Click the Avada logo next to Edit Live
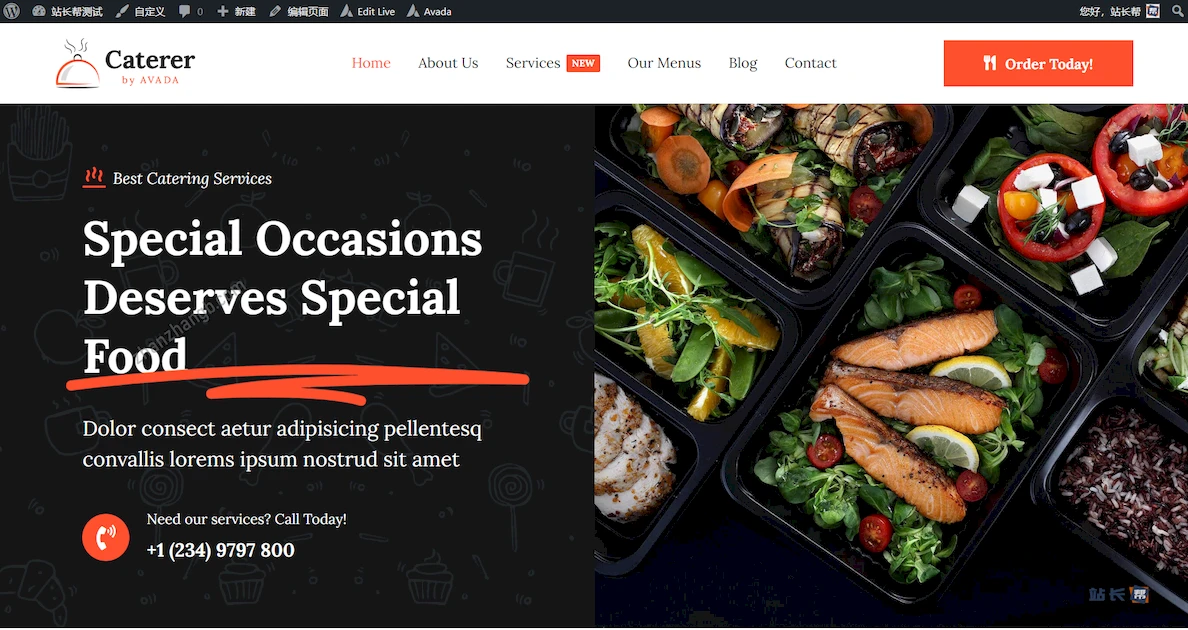 [x=346, y=11]
